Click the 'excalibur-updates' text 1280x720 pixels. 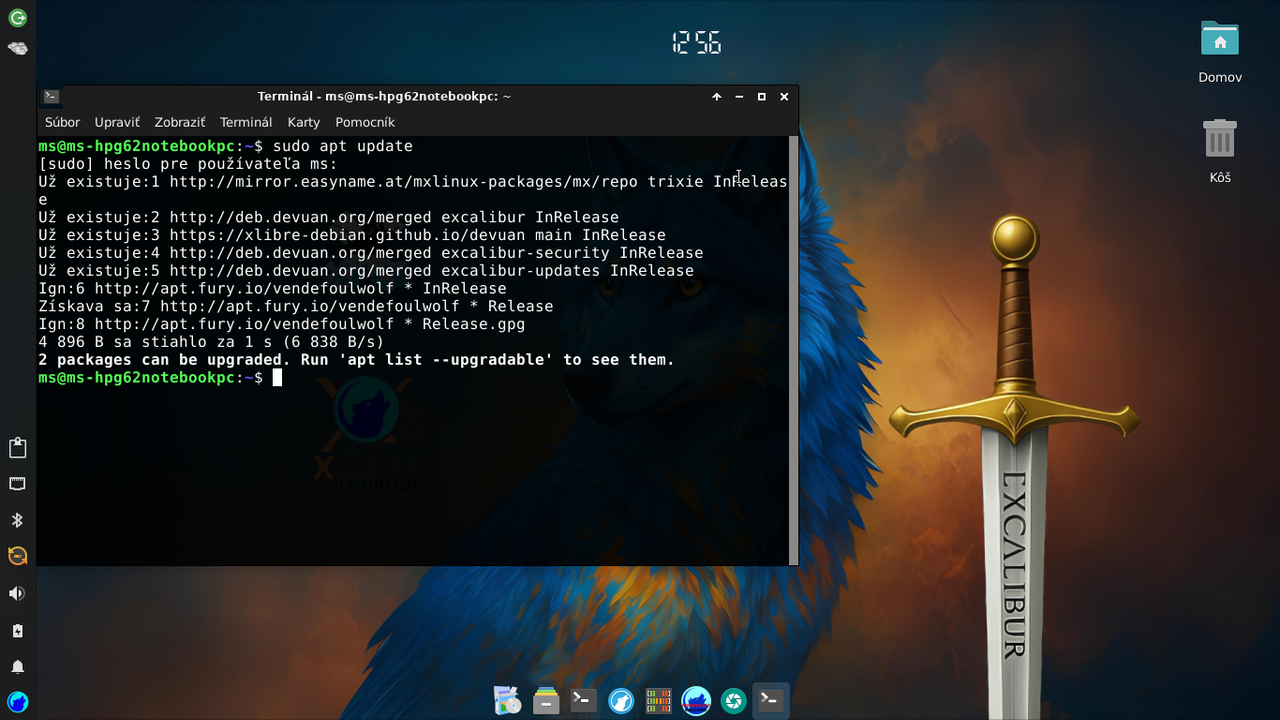521,271
